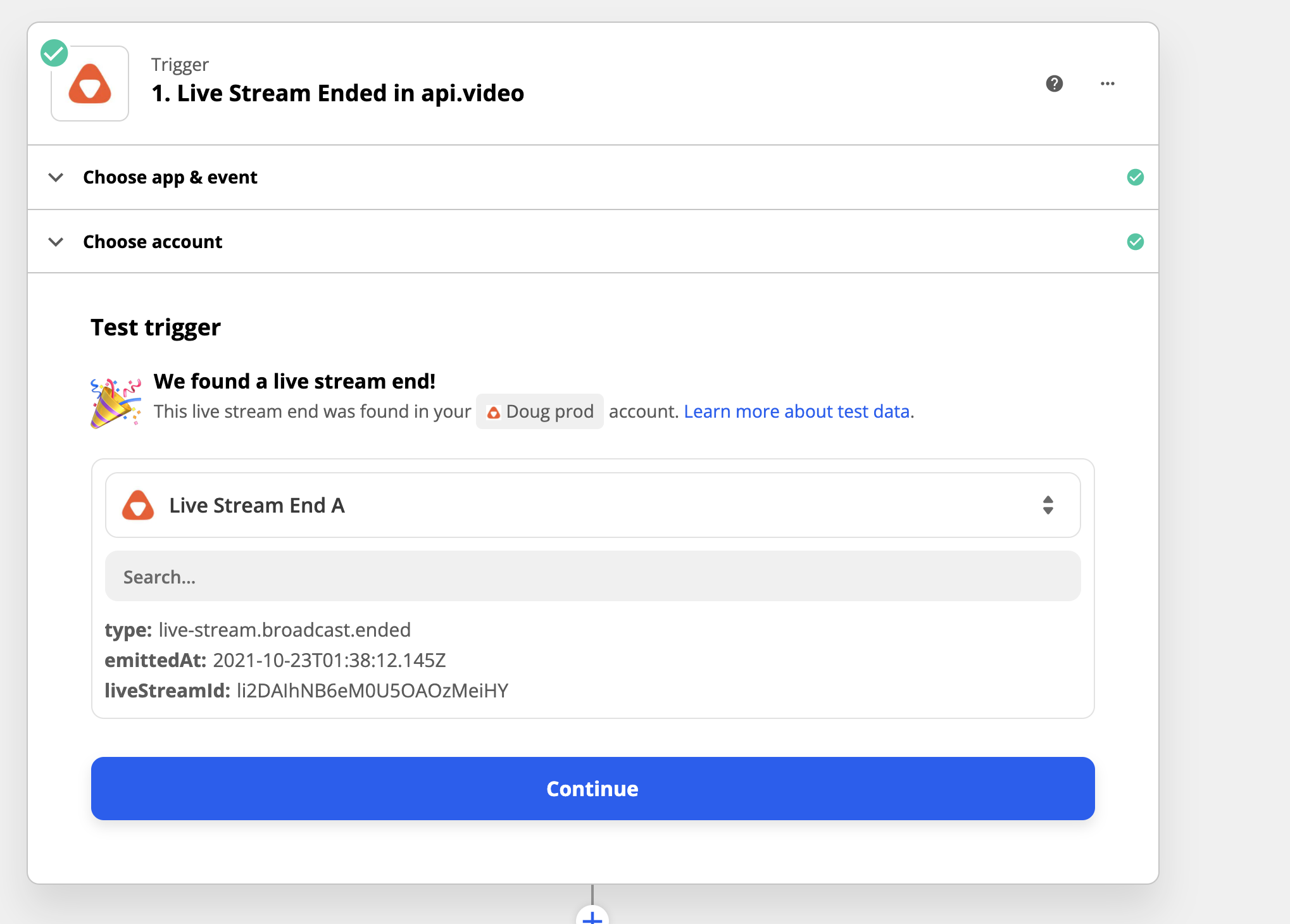
Task: Click the Search field under Live Stream End A
Action: (x=592, y=576)
